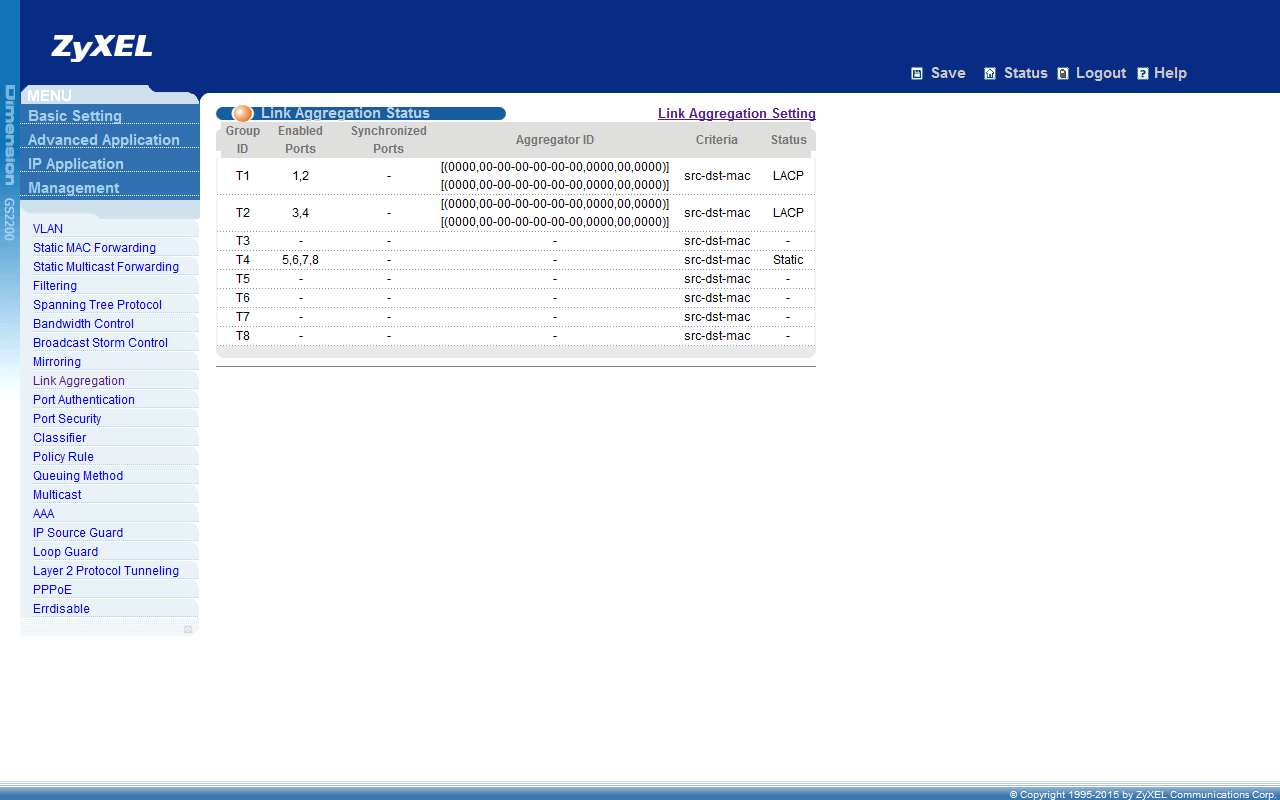Open Port Security page
The height and width of the screenshot is (800, 1280).
pos(67,419)
